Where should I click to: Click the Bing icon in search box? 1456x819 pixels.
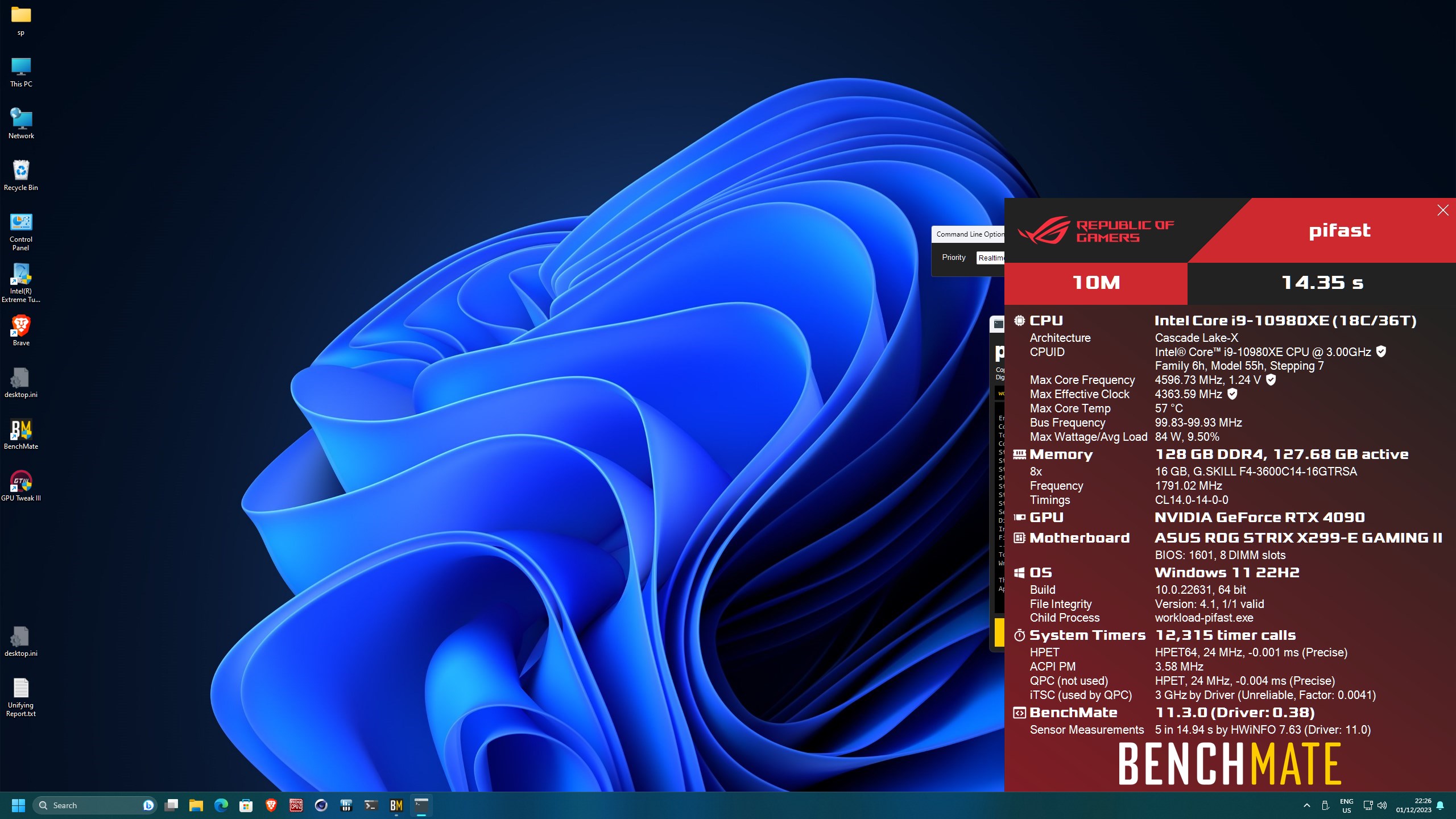pos(148,805)
